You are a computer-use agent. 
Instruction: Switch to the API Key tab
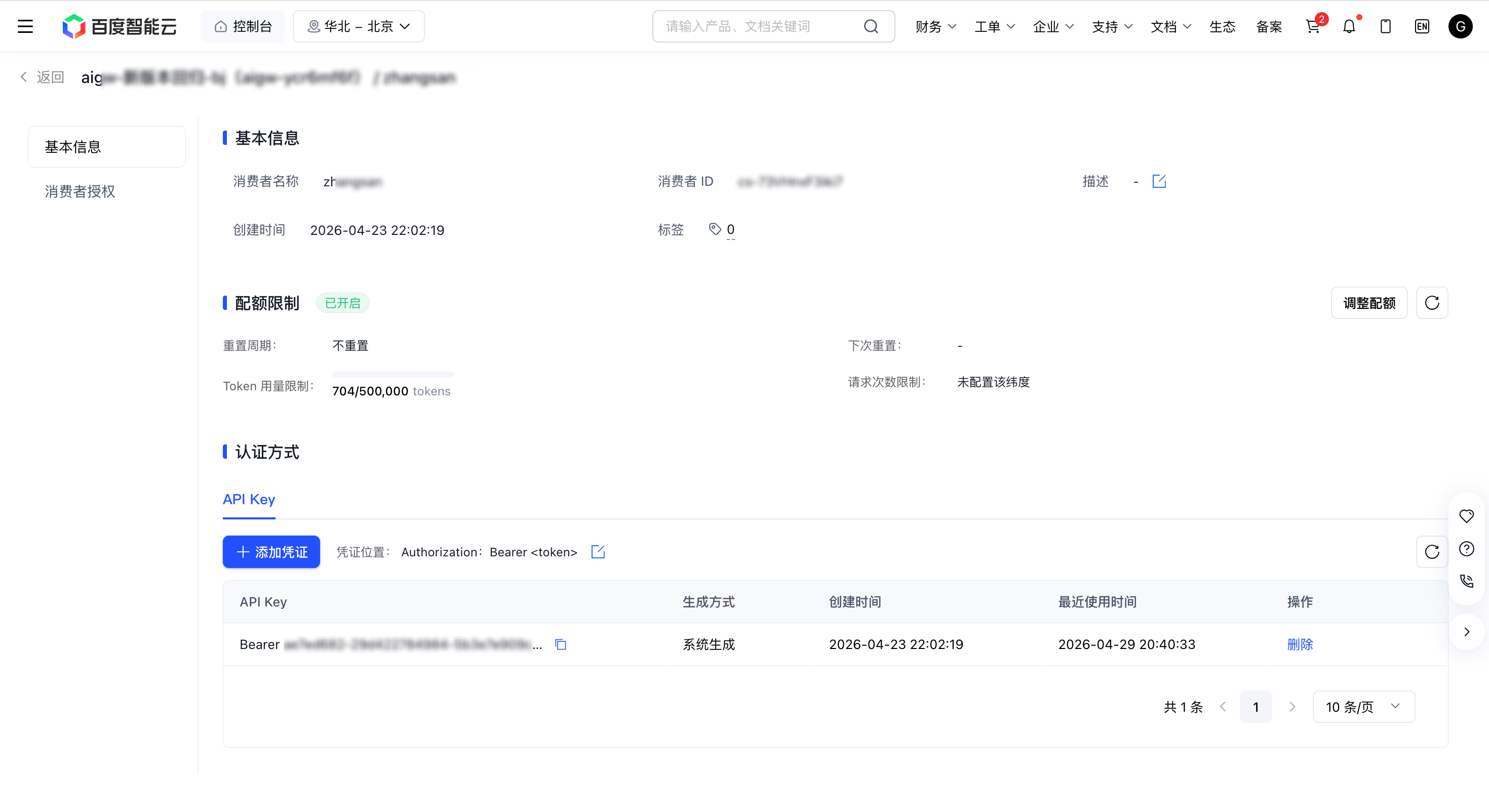(x=249, y=499)
